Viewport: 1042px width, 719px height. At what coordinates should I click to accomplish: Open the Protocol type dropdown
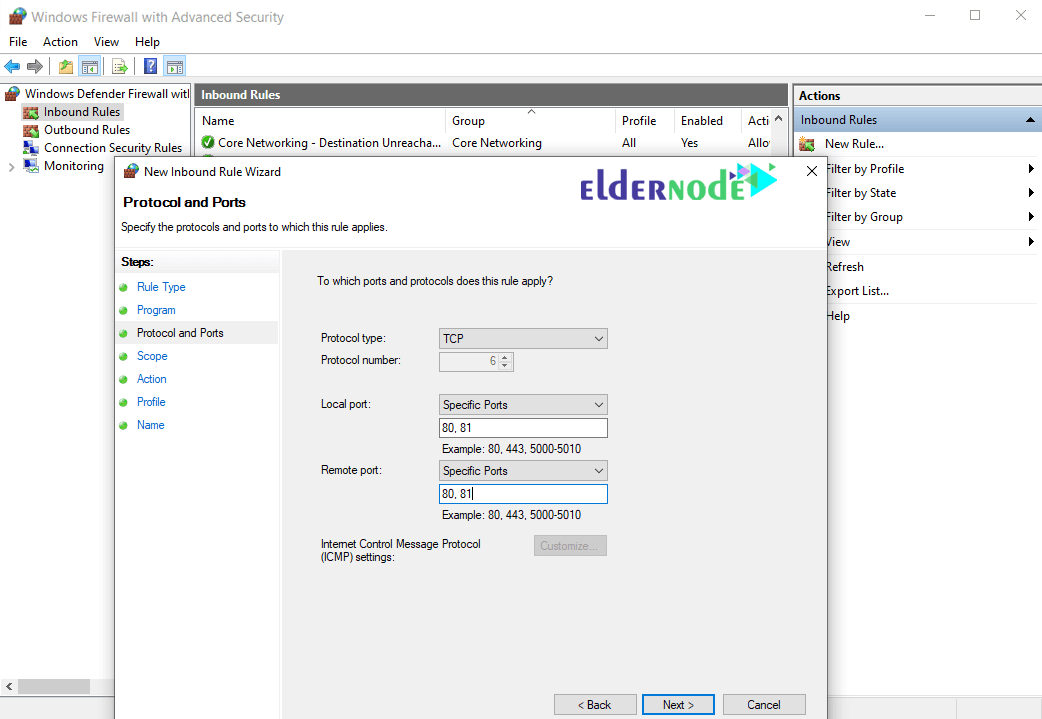(523, 339)
